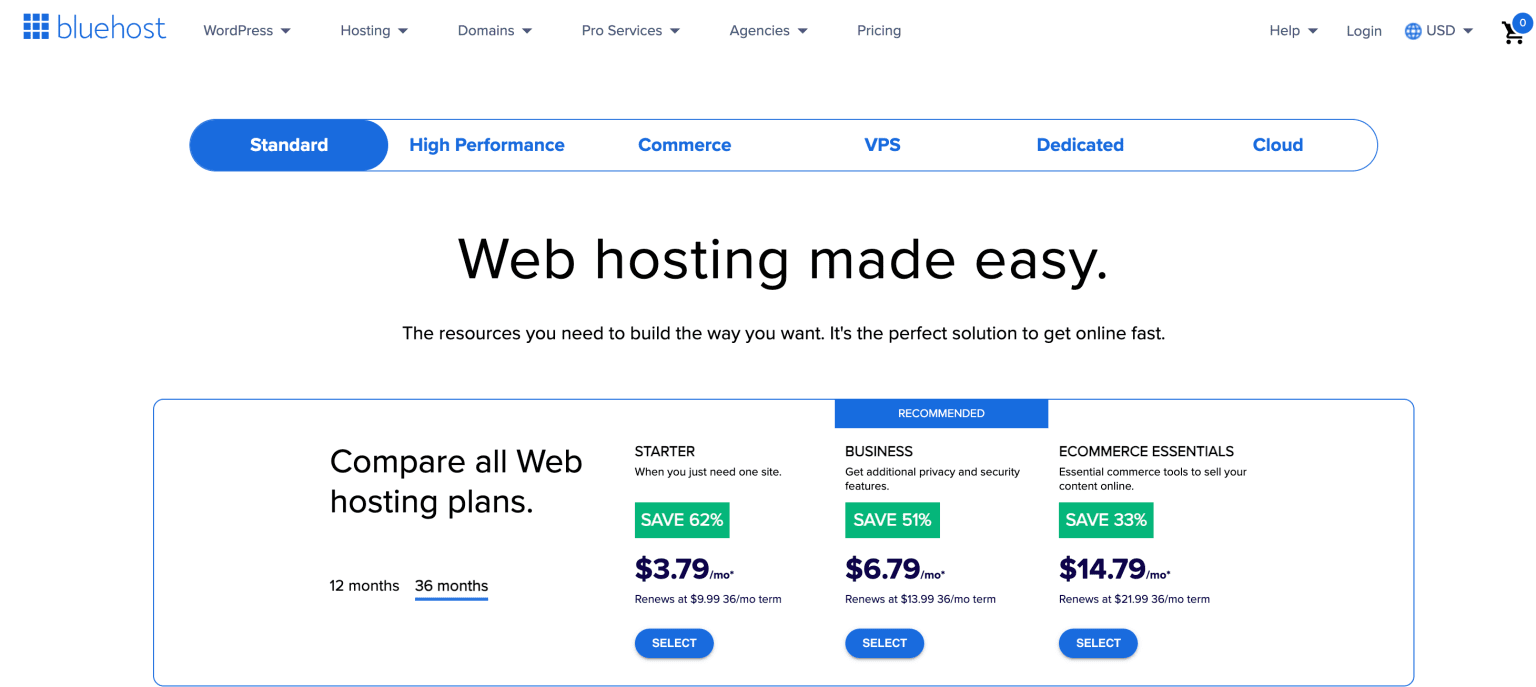Open the shopping cart icon
This screenshot has width=1536, height=687.
point(1513,33)
